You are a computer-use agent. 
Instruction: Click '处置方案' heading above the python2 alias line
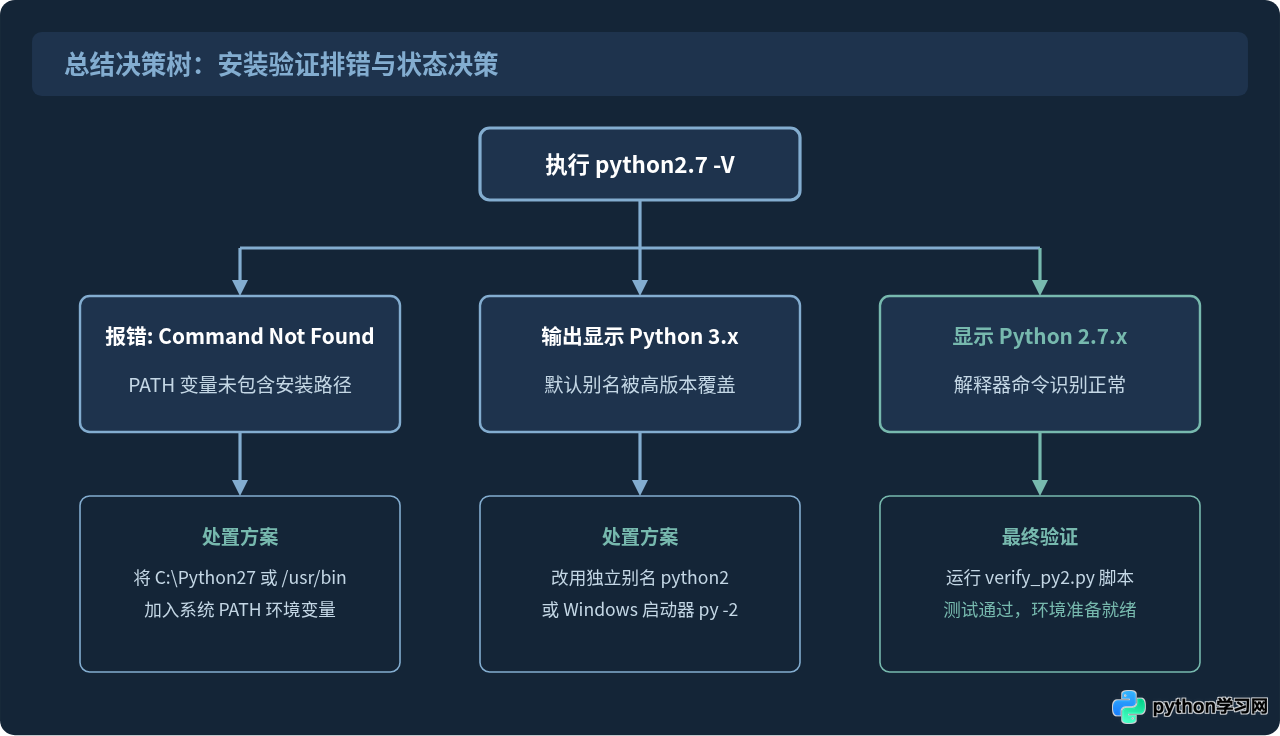tap(640, 537)
